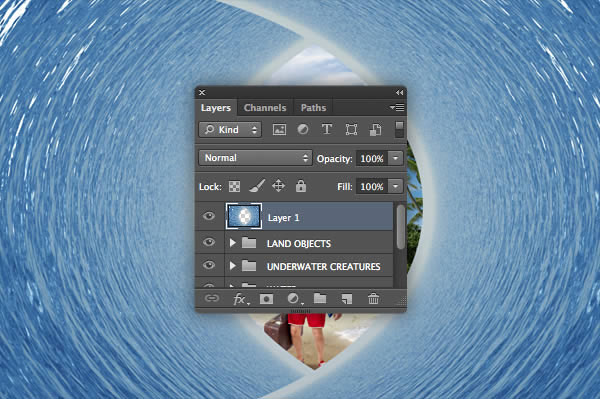The image size is (600, 399).
Task: Filter layers by type (T) icon
Action: point(327,129)
